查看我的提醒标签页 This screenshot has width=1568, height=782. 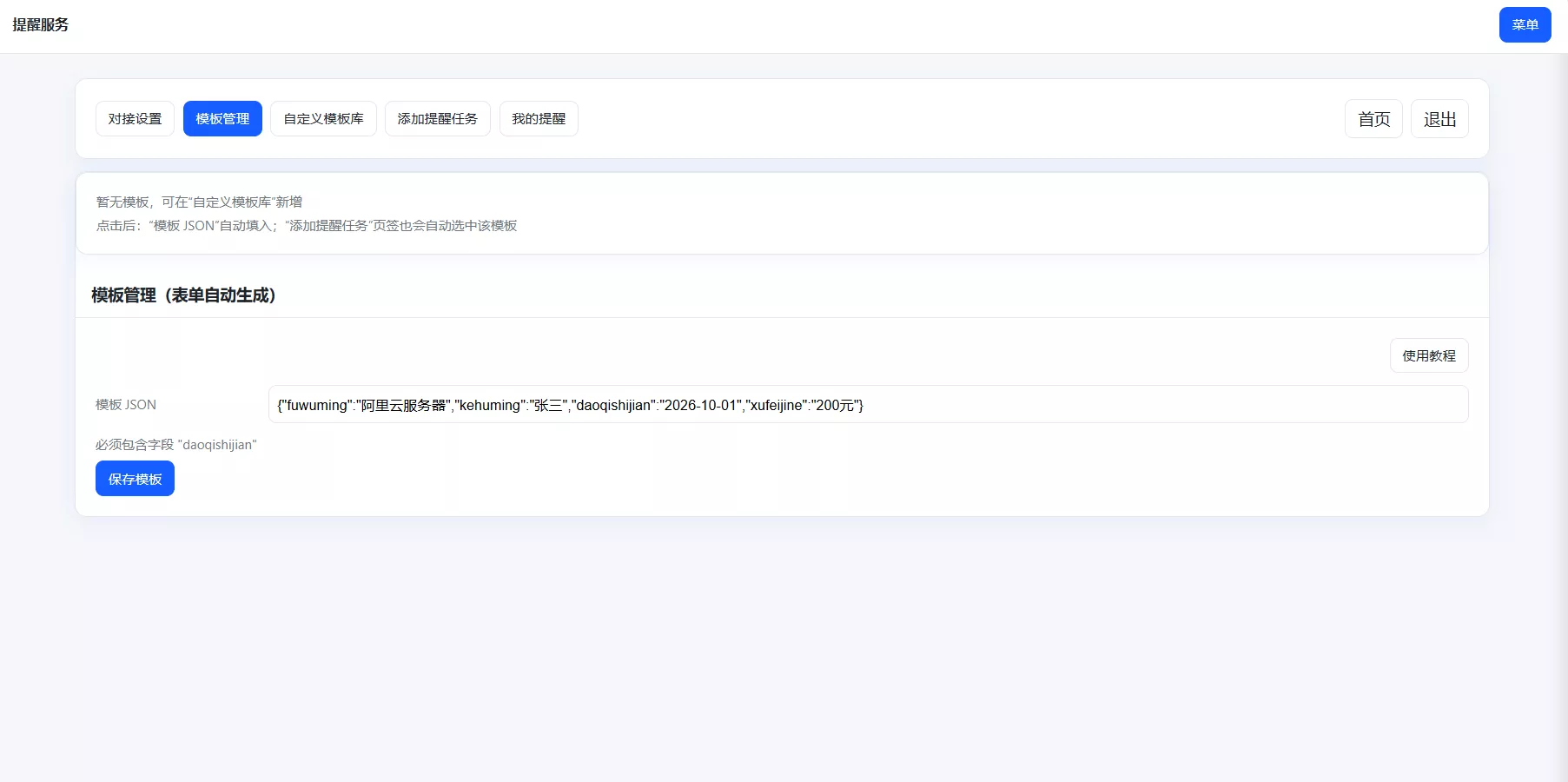coord(539,119)
